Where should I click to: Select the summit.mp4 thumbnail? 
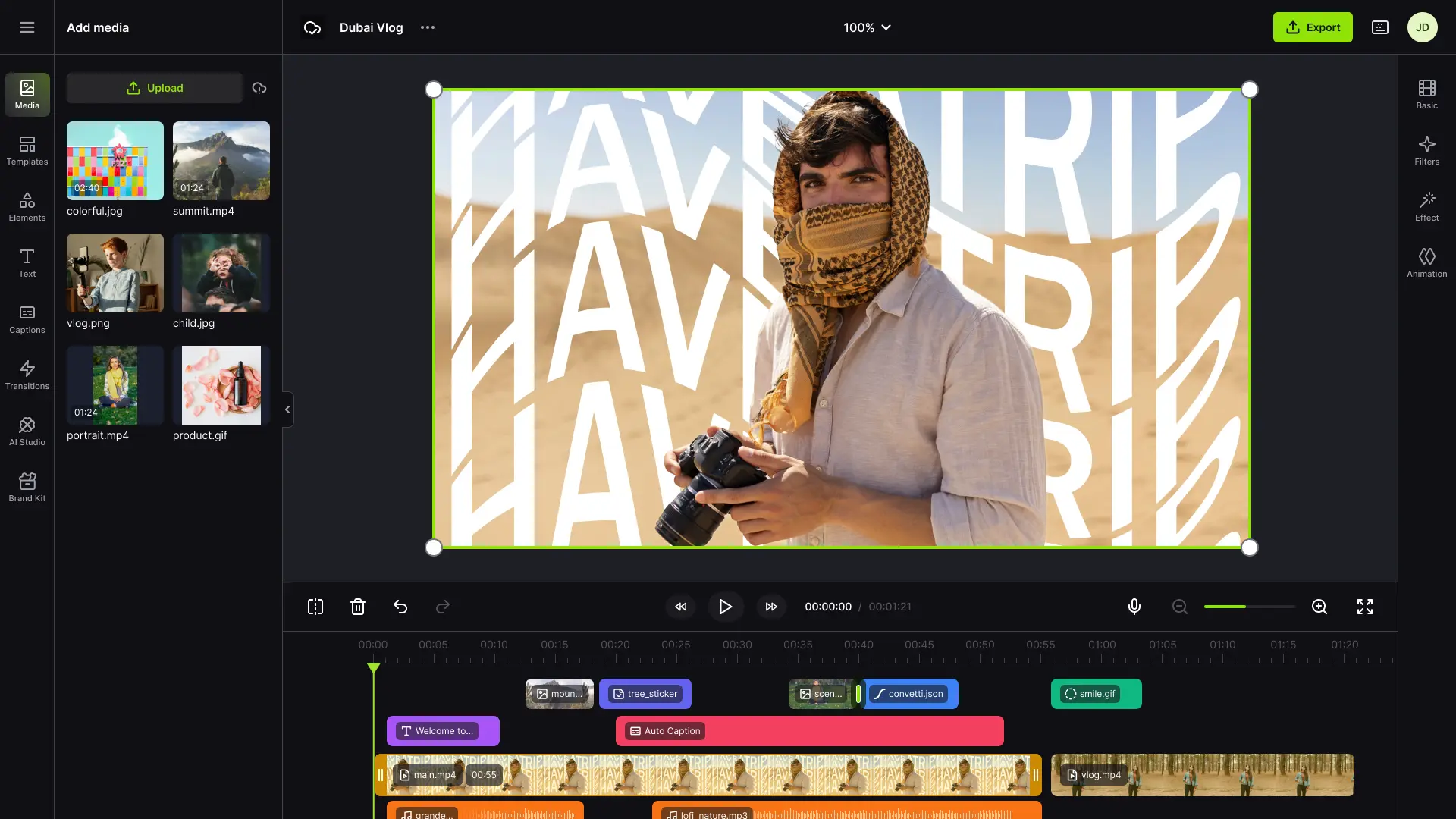[221, 161]
